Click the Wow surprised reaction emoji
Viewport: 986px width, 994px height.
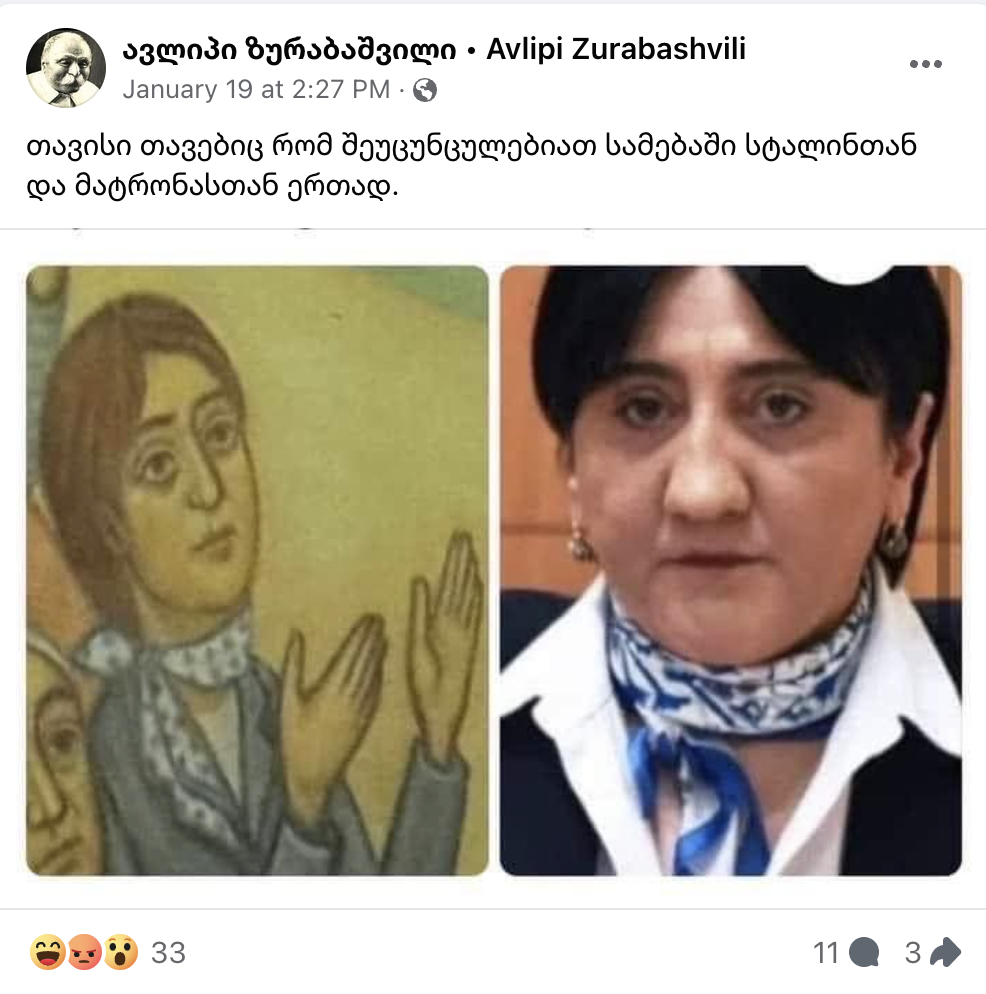point(120,952)
